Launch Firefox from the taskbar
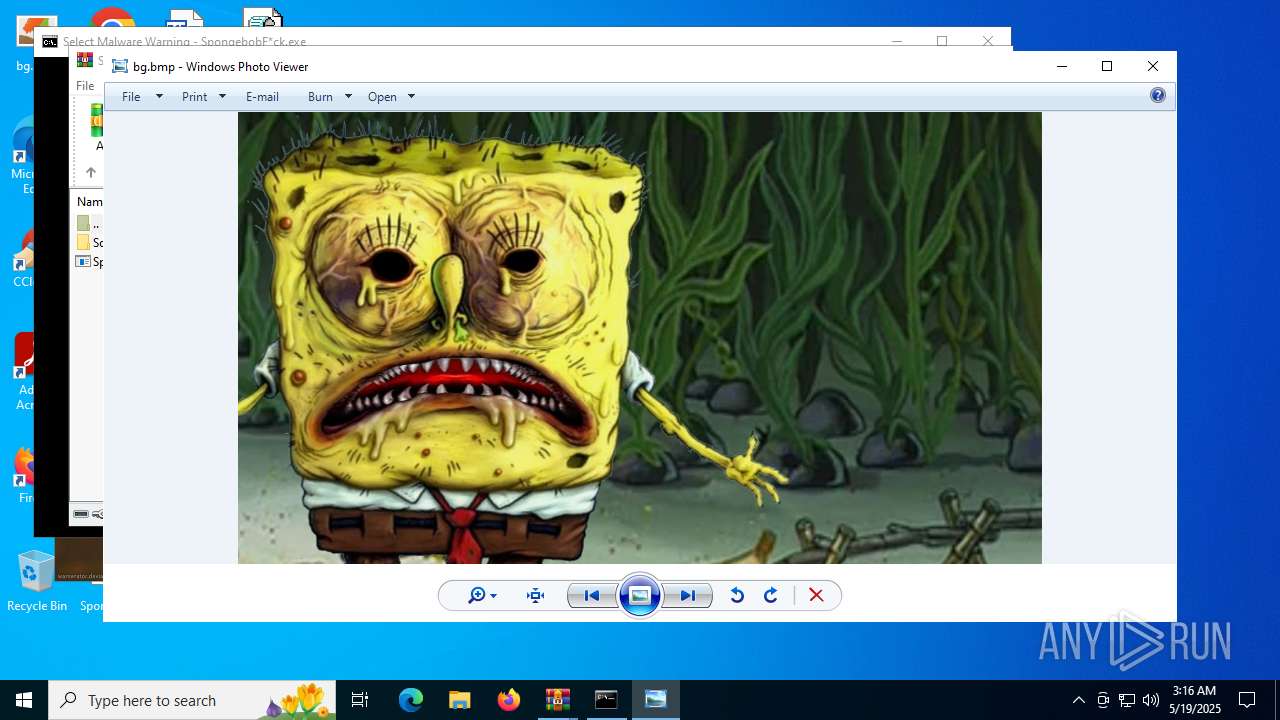 pyautogui.click(x=508, y=700)
